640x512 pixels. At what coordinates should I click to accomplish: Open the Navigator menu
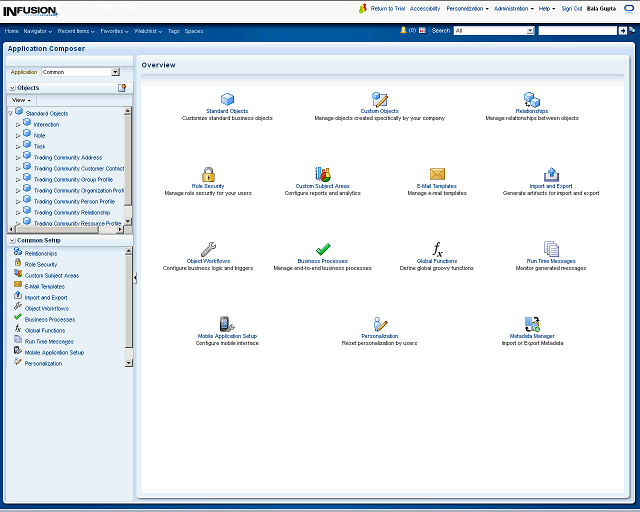pos(39,31)
